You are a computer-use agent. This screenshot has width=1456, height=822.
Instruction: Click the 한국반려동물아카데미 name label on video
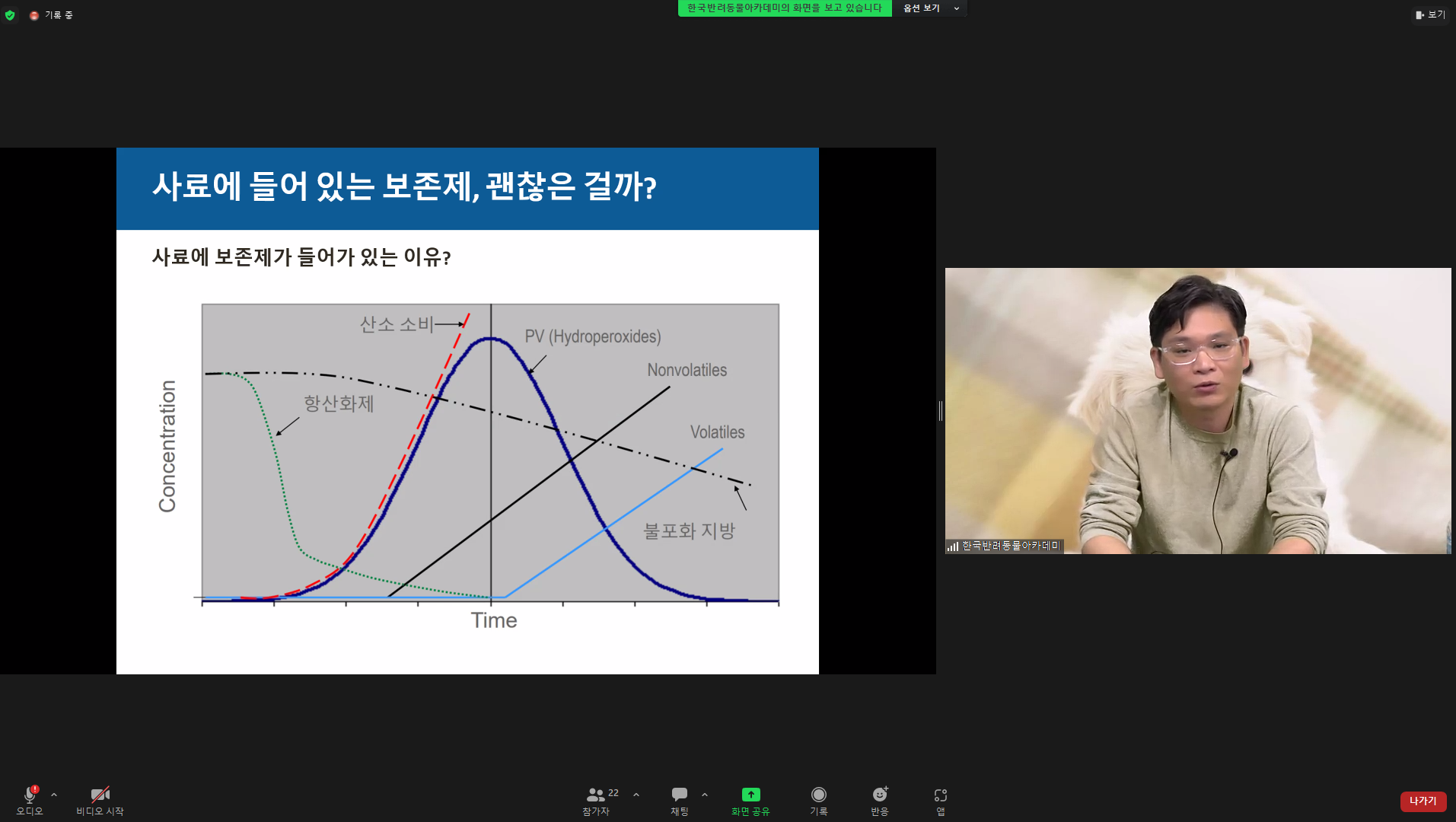click(1011, 546)
